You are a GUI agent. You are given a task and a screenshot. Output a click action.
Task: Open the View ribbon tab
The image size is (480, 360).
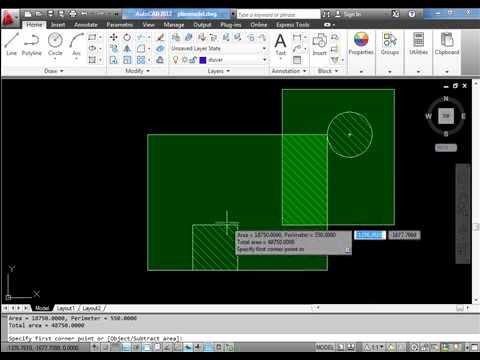(148, 25)
